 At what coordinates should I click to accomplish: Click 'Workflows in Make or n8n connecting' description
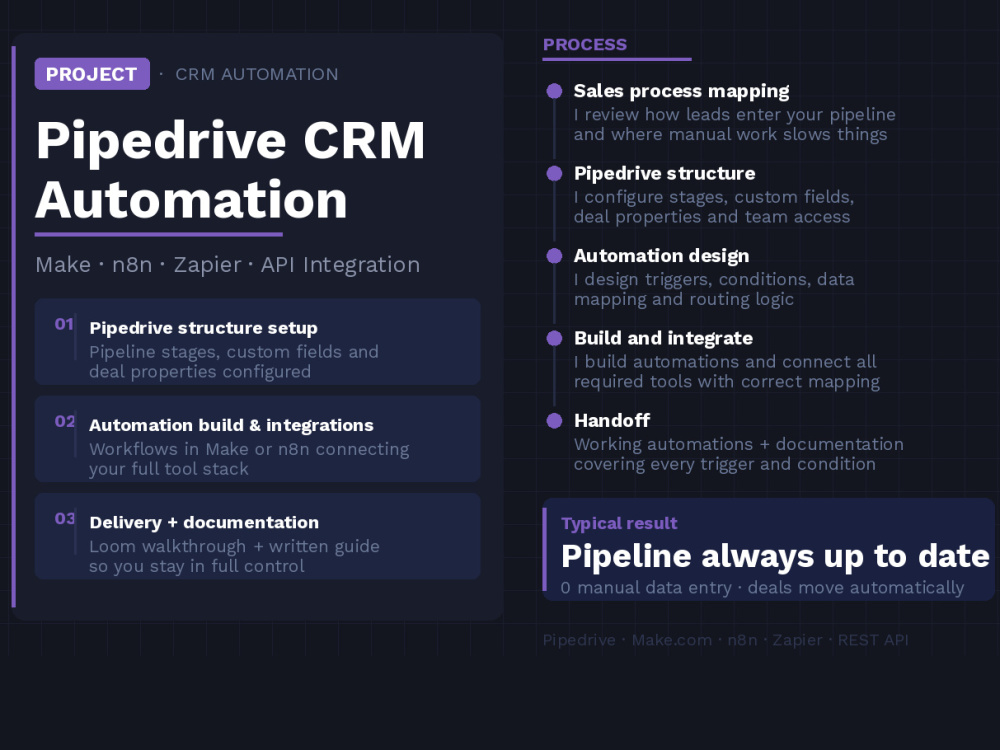click(x=249, y=449)
